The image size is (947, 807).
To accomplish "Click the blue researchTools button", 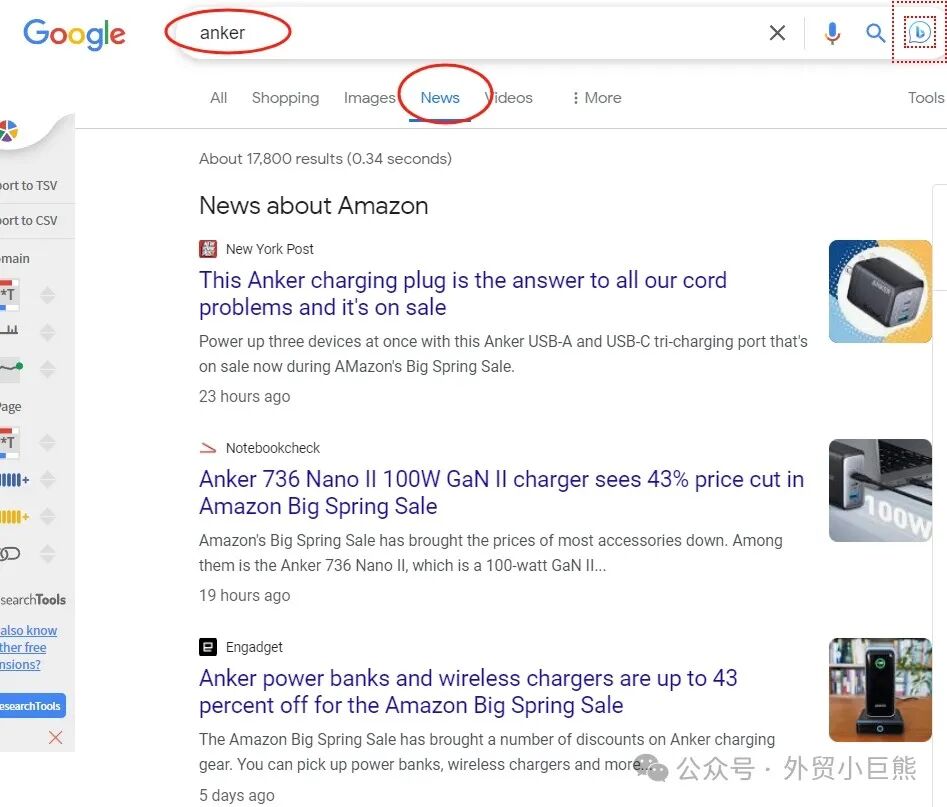I will tap(33, 706).
